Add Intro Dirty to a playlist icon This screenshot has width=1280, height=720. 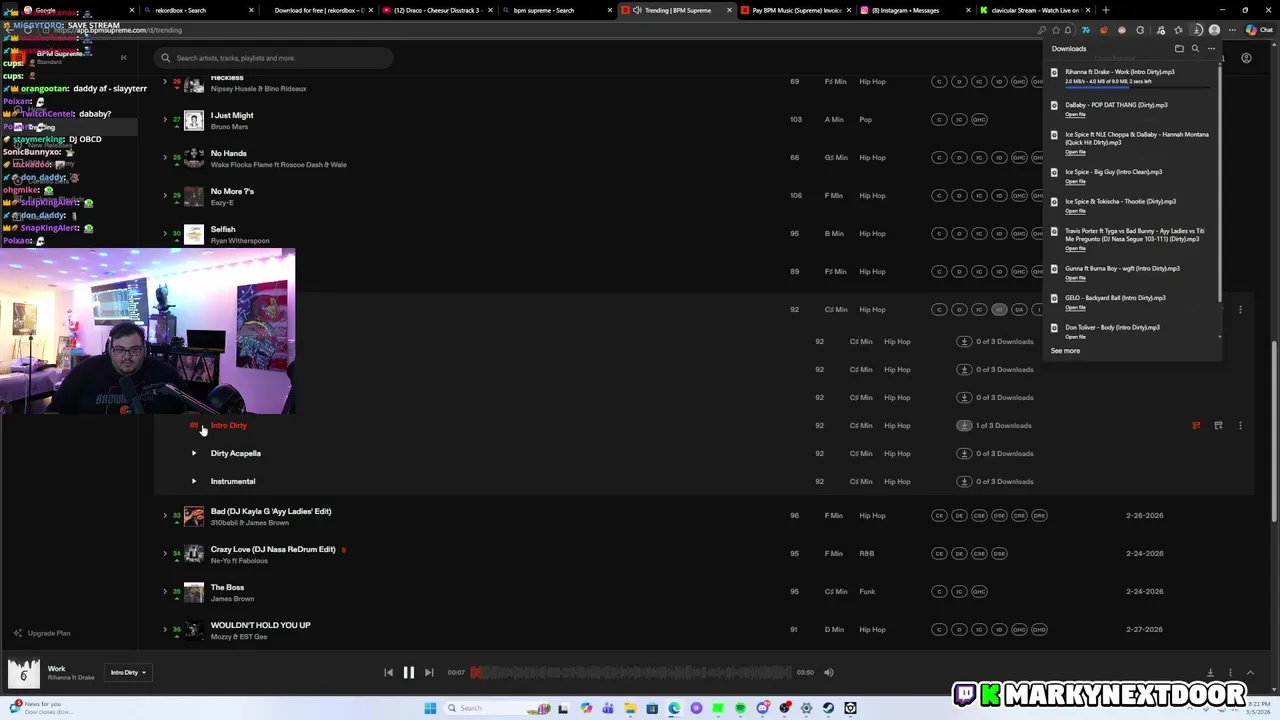[1218, 425]
